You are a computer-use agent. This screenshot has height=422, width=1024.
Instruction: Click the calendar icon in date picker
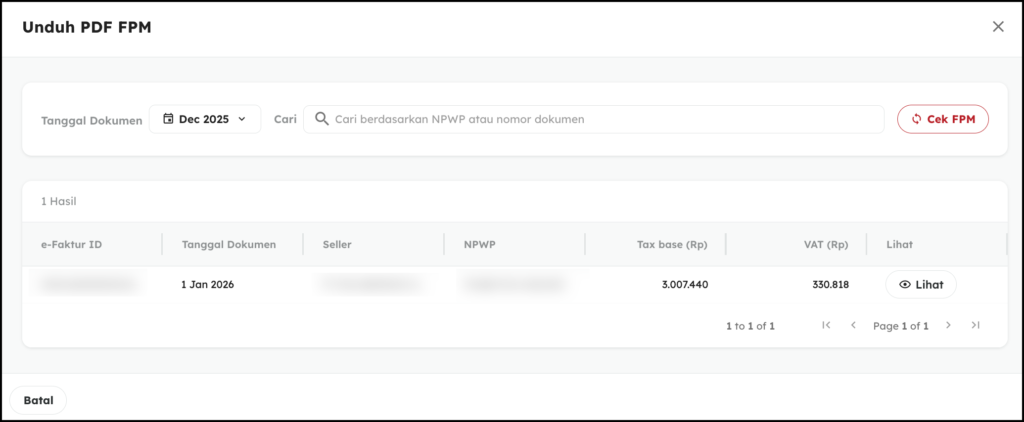pyautogui.click(x=168, y=119)
